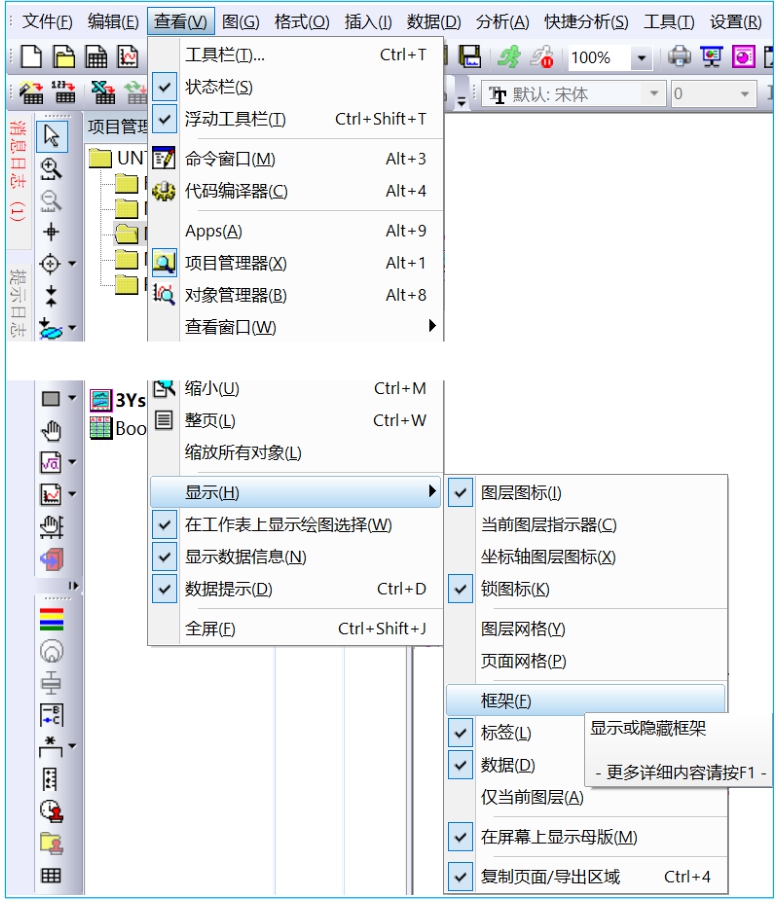Toggle 复制页面/导出区域 option

click(x=460, y=877)
